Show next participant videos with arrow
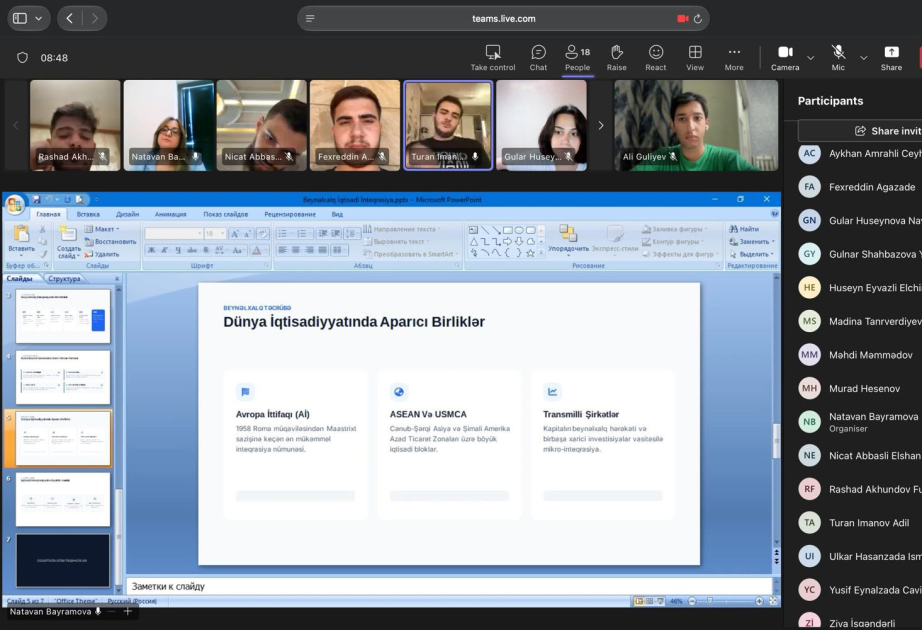This screenshot has height=630, width=922. pos(600,125)
